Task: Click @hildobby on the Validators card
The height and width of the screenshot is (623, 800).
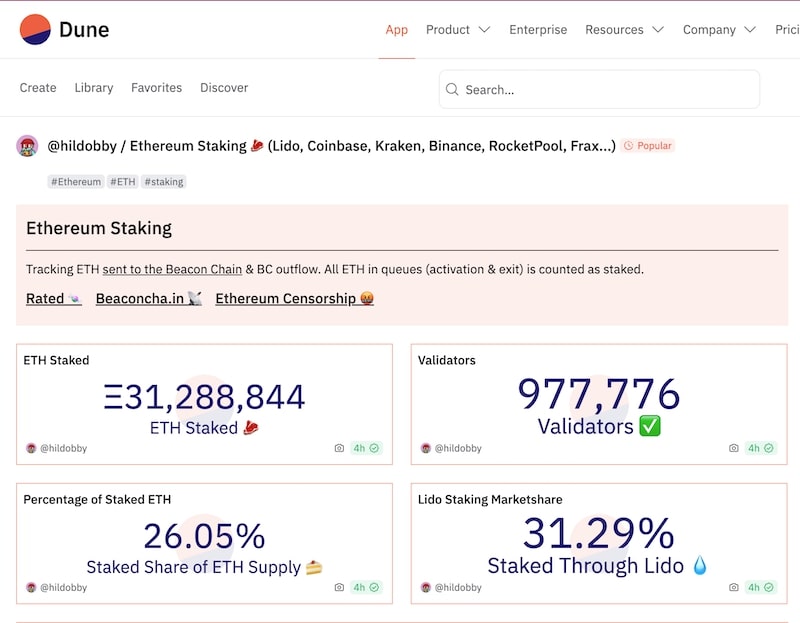Action: pyautogui.click(x=458, y=448)
